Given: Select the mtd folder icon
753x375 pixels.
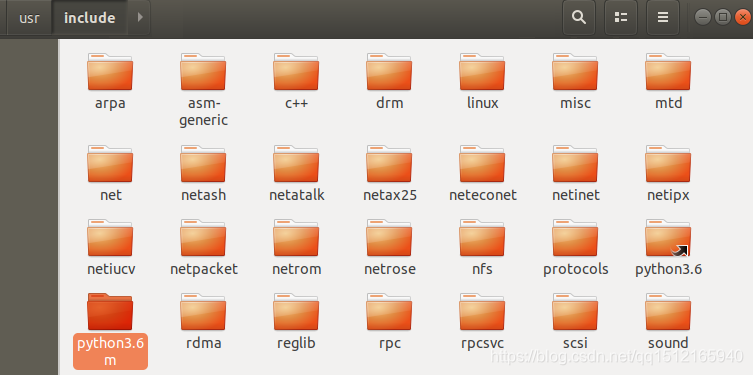Looking at the screenshot, I should tap(668, 72).
